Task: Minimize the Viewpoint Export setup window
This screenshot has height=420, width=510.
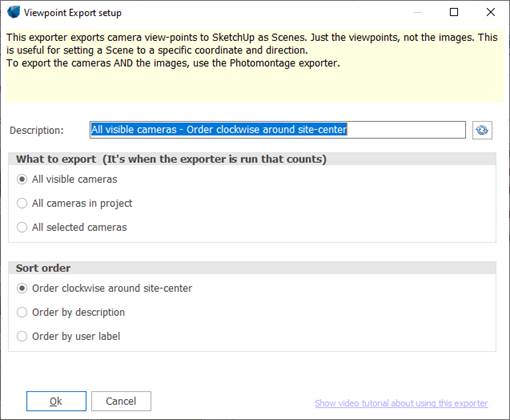Action: point(418,12)
